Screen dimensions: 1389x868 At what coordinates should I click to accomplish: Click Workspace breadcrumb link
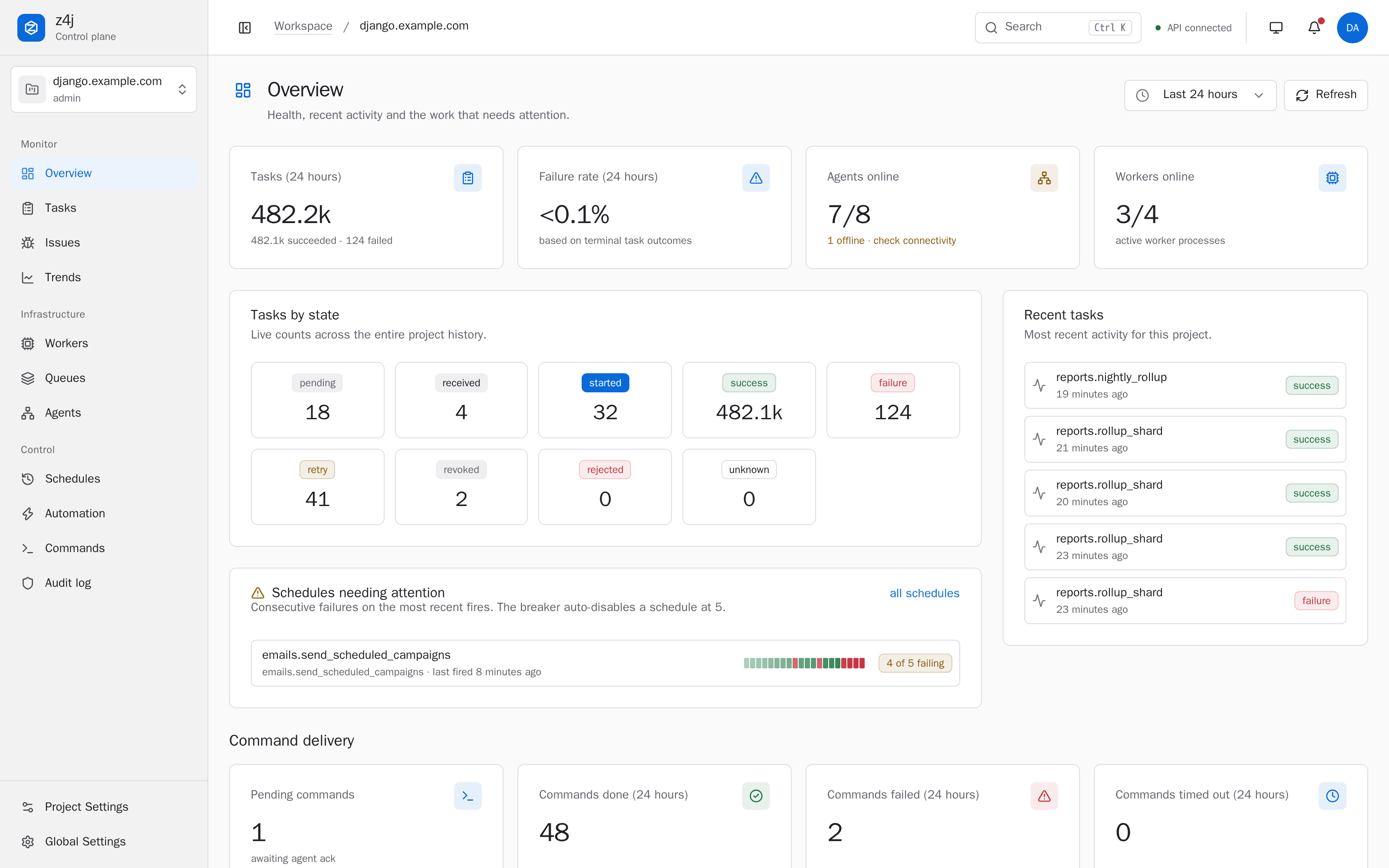[x=303, y=26]
